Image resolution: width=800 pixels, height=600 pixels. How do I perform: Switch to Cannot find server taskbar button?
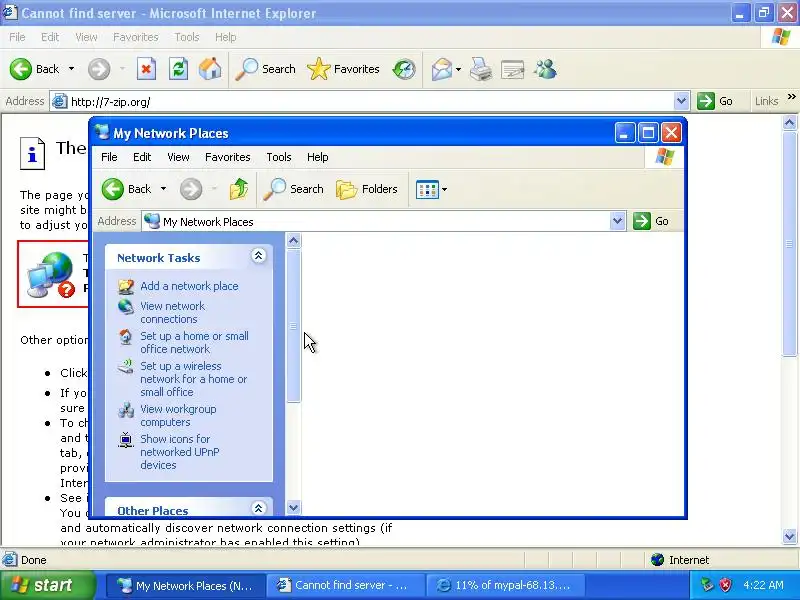pos(346,586)
